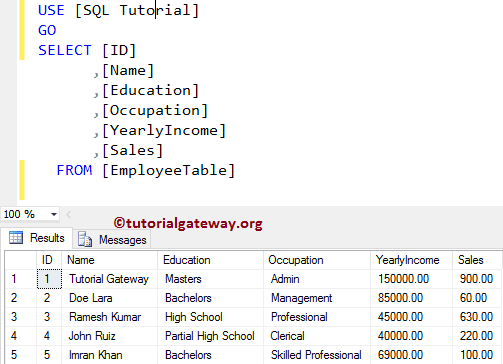
Task: Select the ID column header
Action: [49, 260]
